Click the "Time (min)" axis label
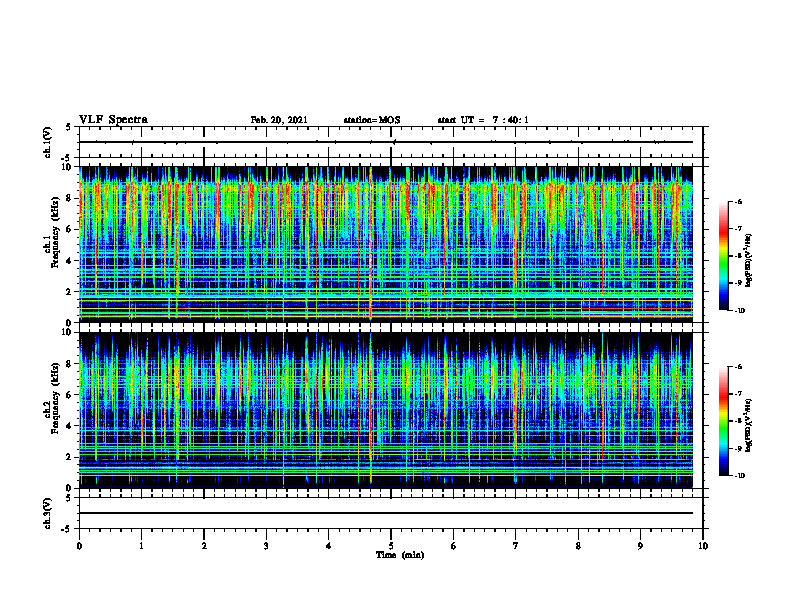 click(400, 555)
